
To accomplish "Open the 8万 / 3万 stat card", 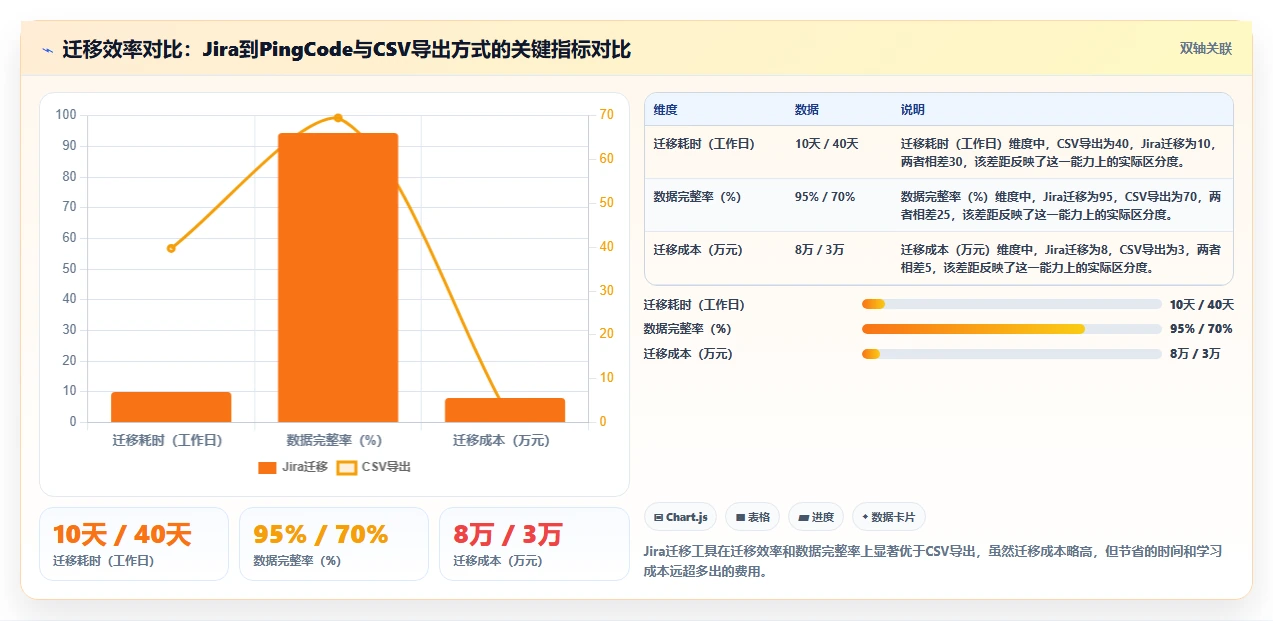I will [x=534, y=544].
